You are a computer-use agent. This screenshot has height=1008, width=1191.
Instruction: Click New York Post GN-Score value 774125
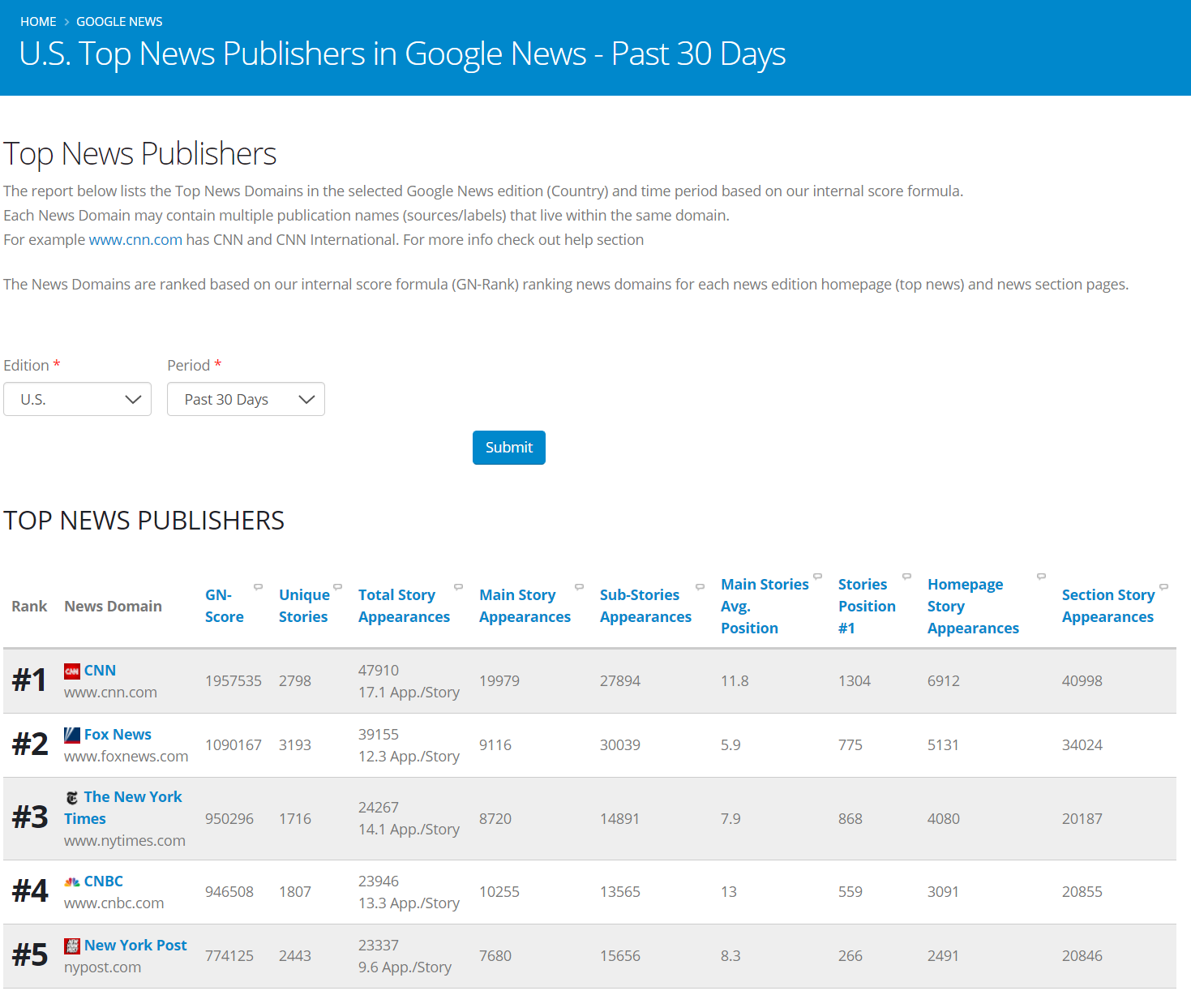pyautogui.click(x=229, y=956)
